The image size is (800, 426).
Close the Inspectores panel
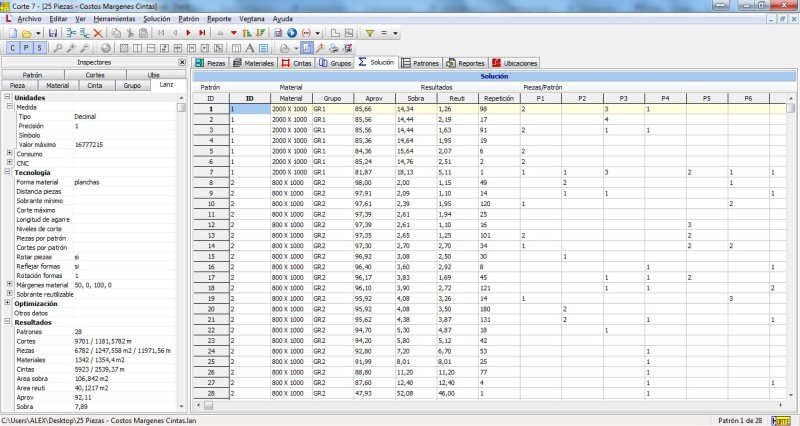[x=182, y=62]
